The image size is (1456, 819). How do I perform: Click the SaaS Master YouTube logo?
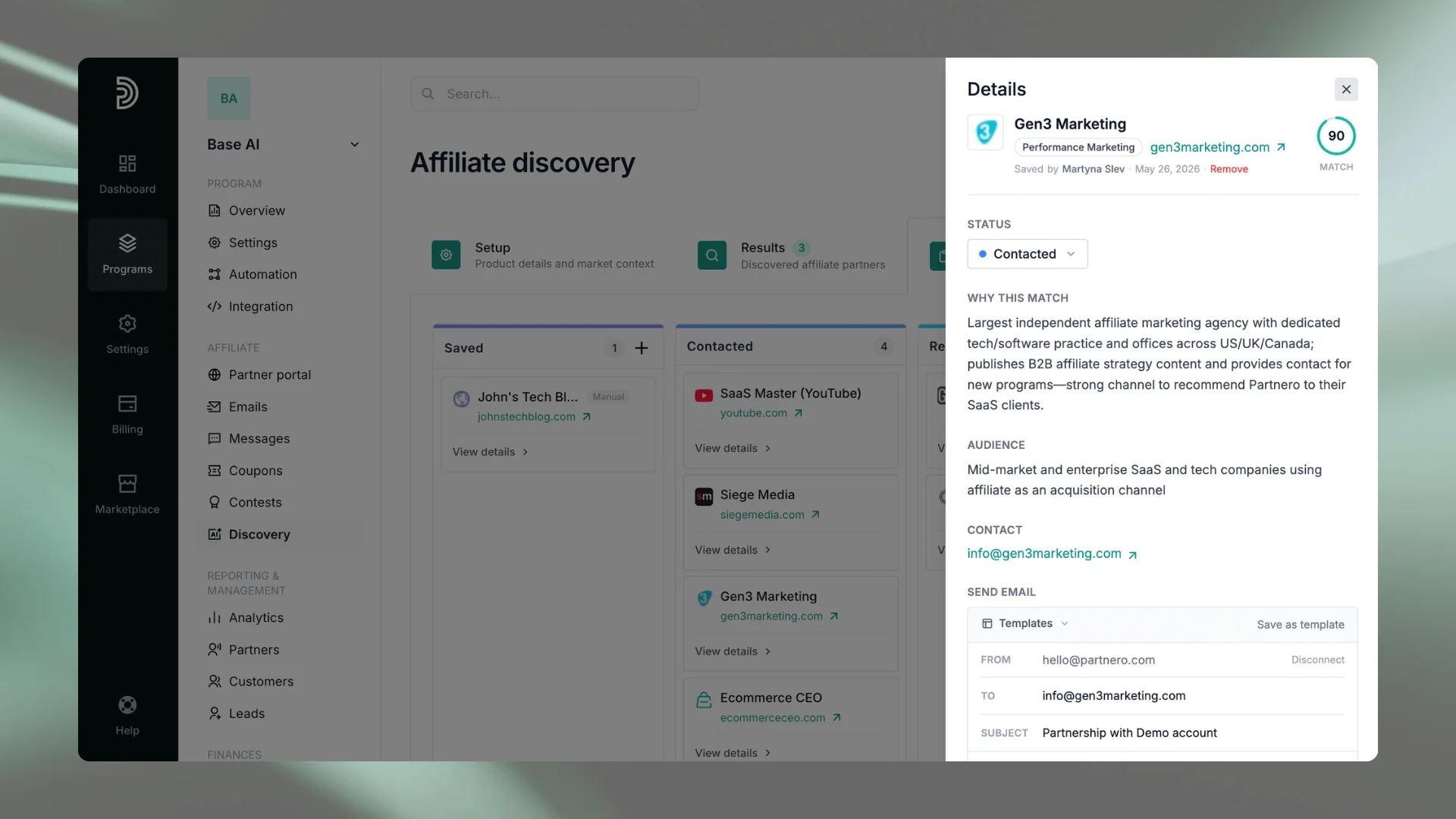pyautogui.click(x=704, y=395)
